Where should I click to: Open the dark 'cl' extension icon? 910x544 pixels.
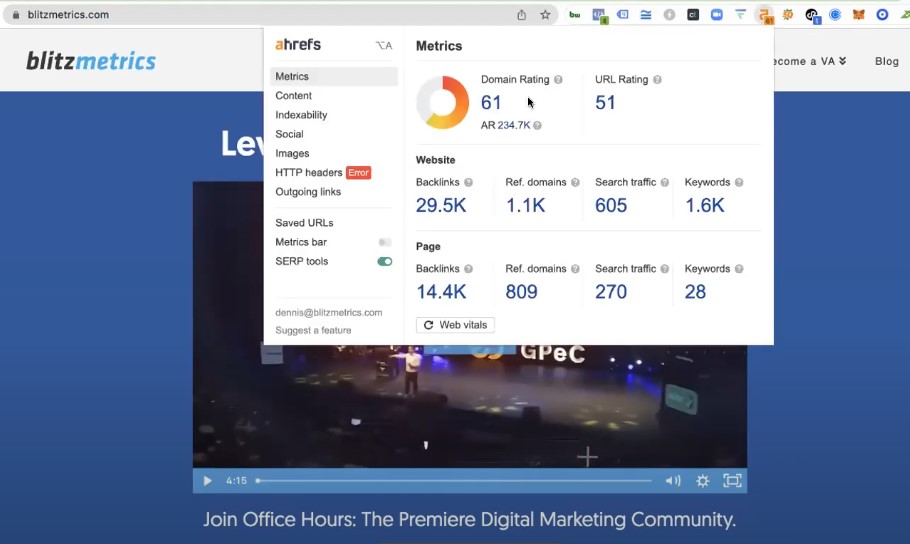click(693, 15)
